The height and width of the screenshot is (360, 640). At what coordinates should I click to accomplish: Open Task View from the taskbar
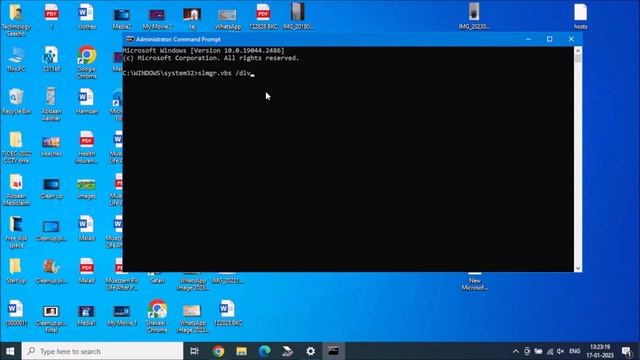[194, 351]
